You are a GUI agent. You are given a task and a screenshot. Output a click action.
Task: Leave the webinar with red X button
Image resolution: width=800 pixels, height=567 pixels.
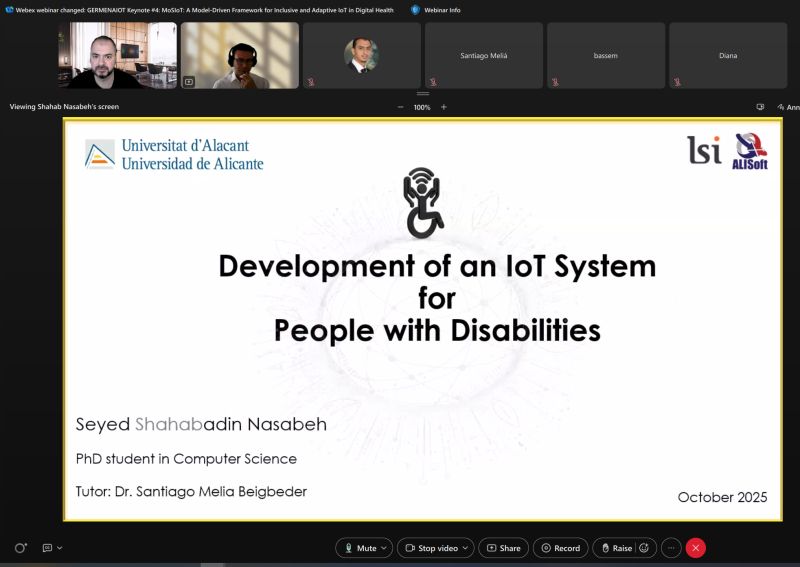pos(695,548)
